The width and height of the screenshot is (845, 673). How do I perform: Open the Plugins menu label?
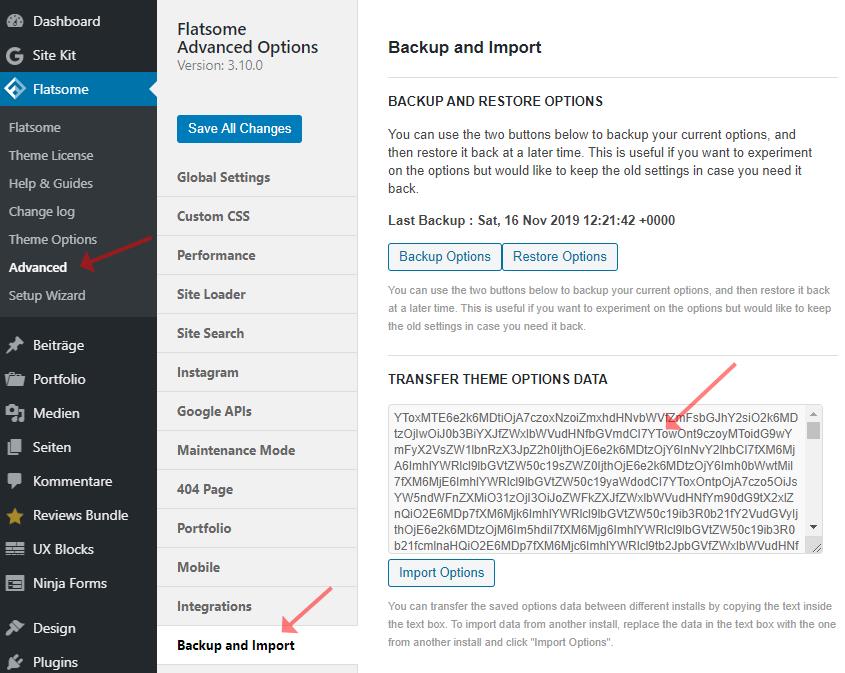[x=55, y=662]
